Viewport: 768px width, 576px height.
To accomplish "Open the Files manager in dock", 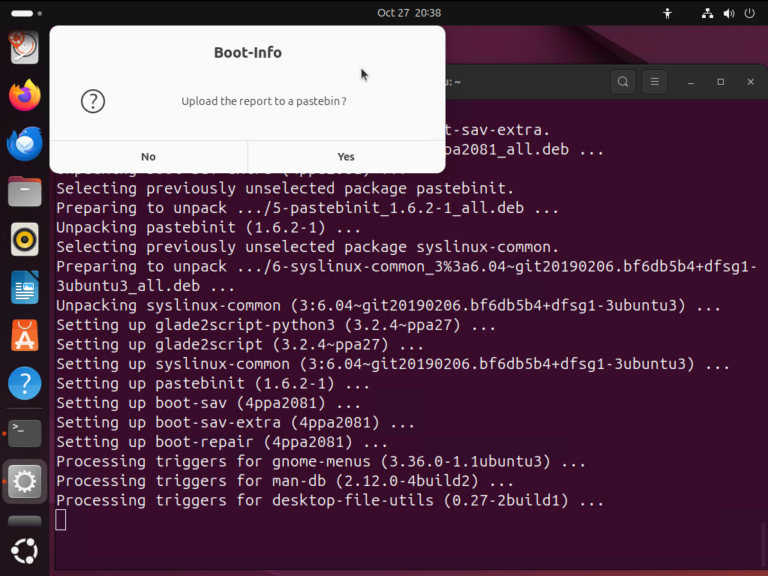I will pos(25,192).
